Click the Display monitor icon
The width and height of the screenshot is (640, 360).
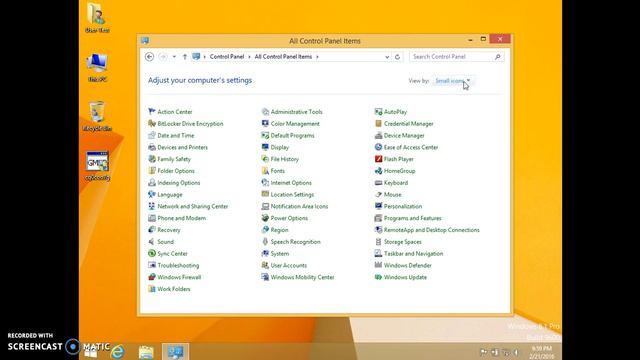coord(265,147)
